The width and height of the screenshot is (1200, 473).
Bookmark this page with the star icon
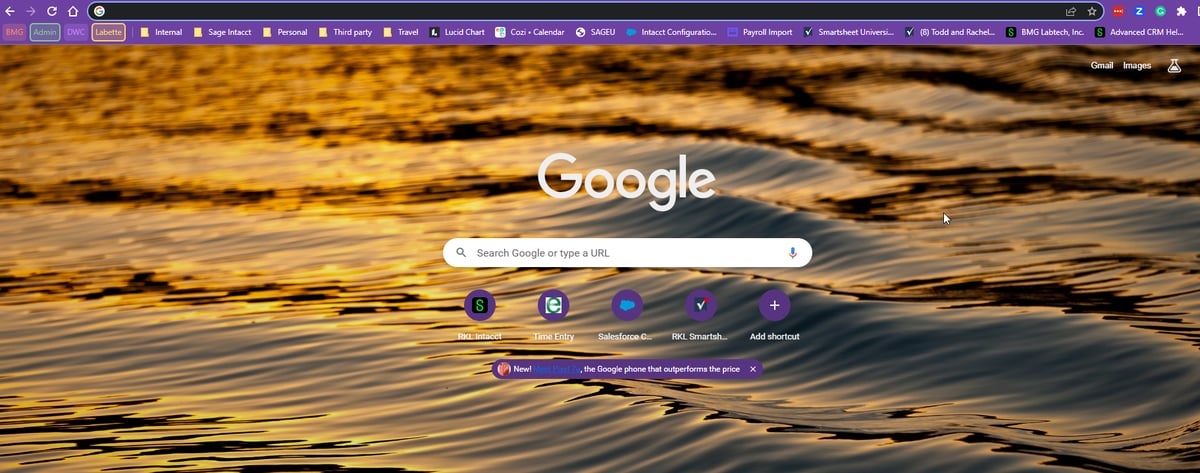(x=1092, y=11)
